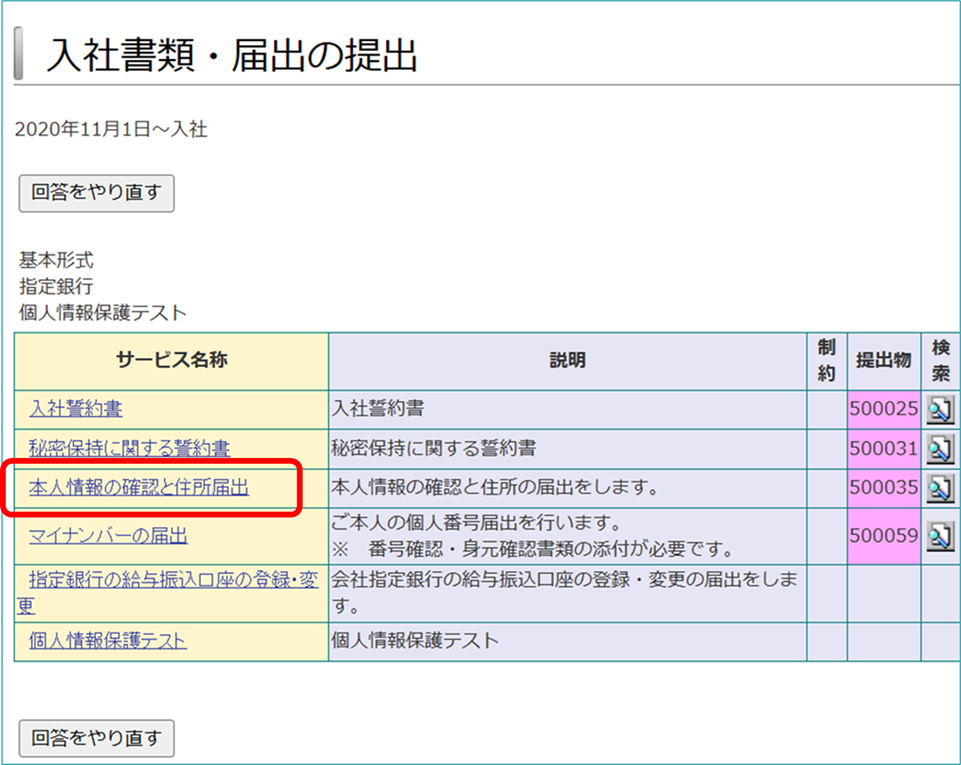Open the 入社誓約書 link
This screenshot has width=961, height=765.
[76, 409]
